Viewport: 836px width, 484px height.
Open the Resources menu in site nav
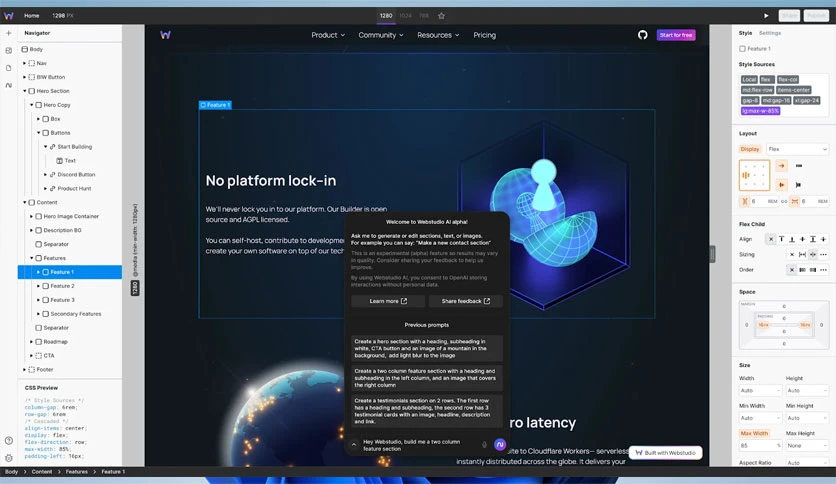click(x=438, y=35)
